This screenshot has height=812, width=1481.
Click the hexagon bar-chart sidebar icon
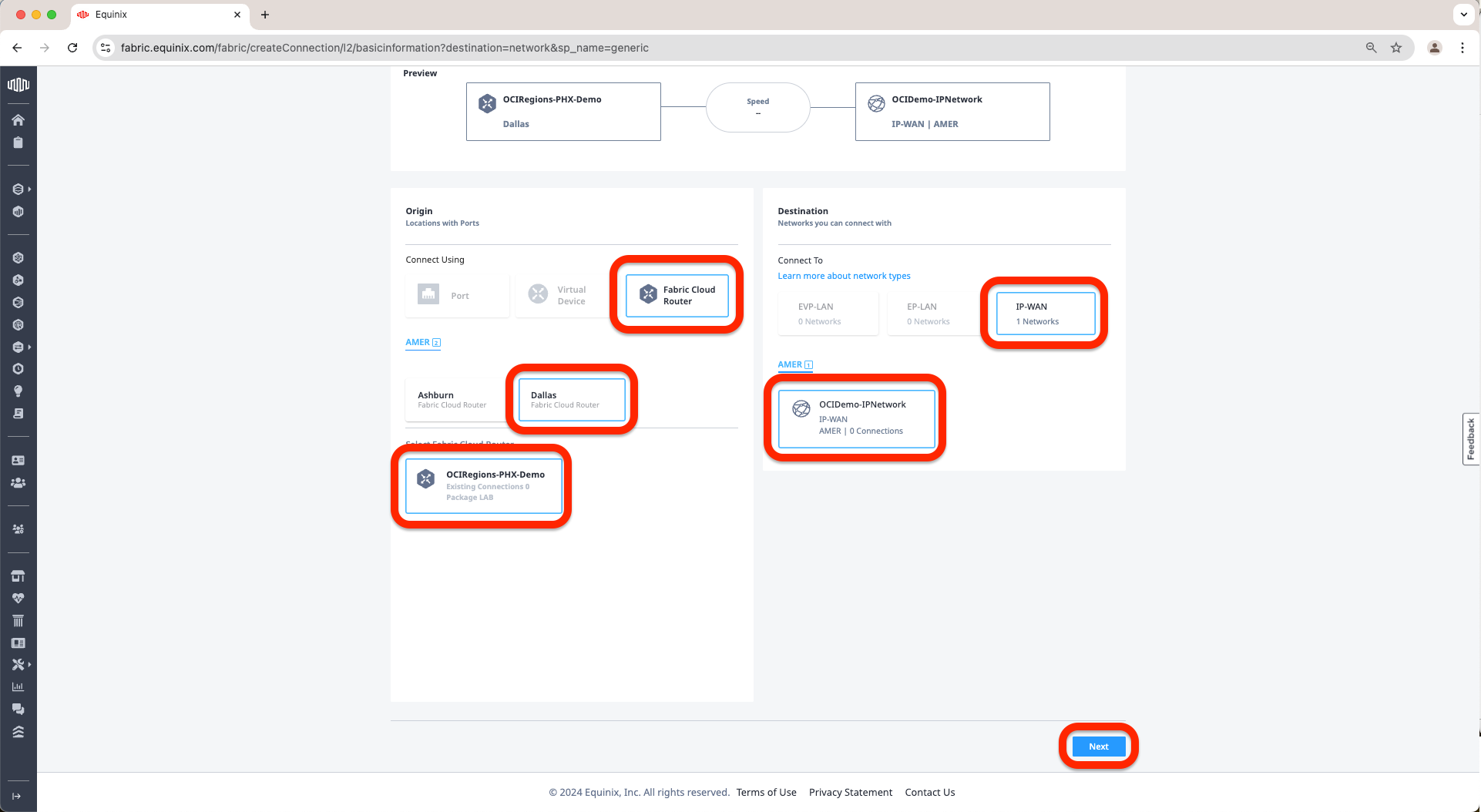(x=18, y=212)
